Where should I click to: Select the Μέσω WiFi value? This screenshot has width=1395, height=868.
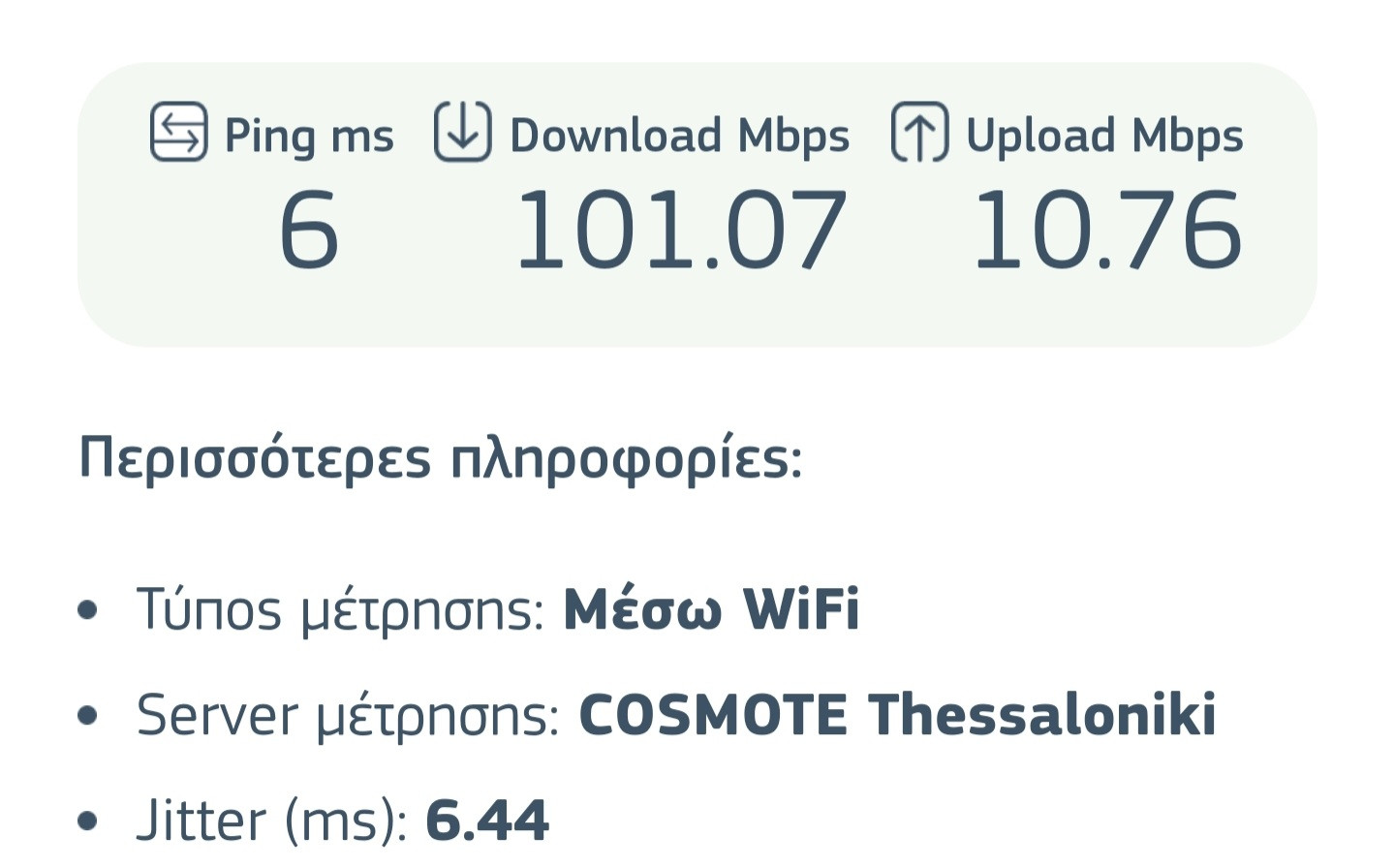711,609
